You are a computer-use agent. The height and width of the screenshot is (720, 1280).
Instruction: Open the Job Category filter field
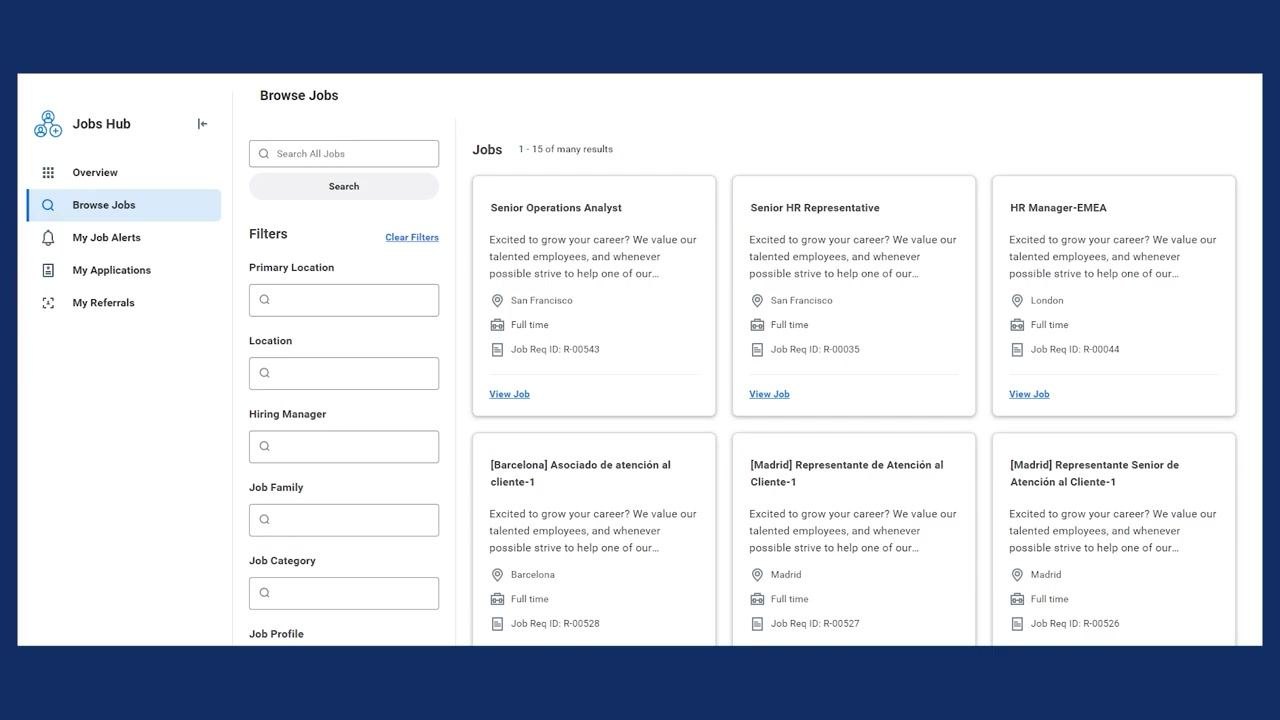(x=344, y=593)
